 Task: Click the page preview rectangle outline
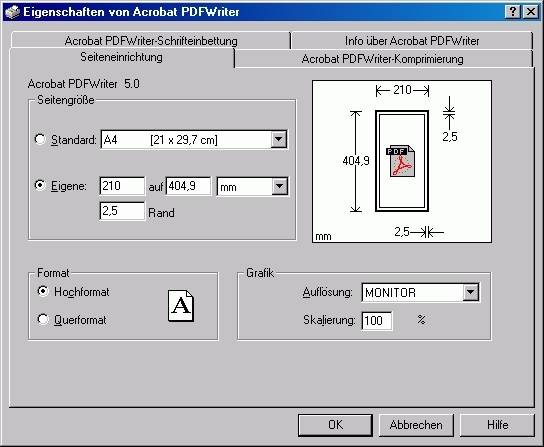coord(402,161)
